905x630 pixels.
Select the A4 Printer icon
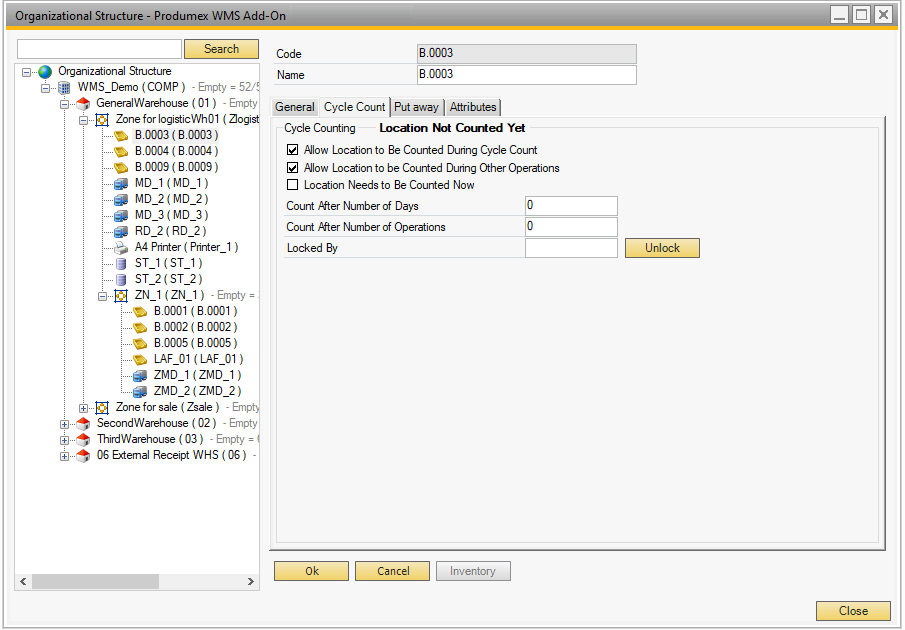(x=121, y=247)
